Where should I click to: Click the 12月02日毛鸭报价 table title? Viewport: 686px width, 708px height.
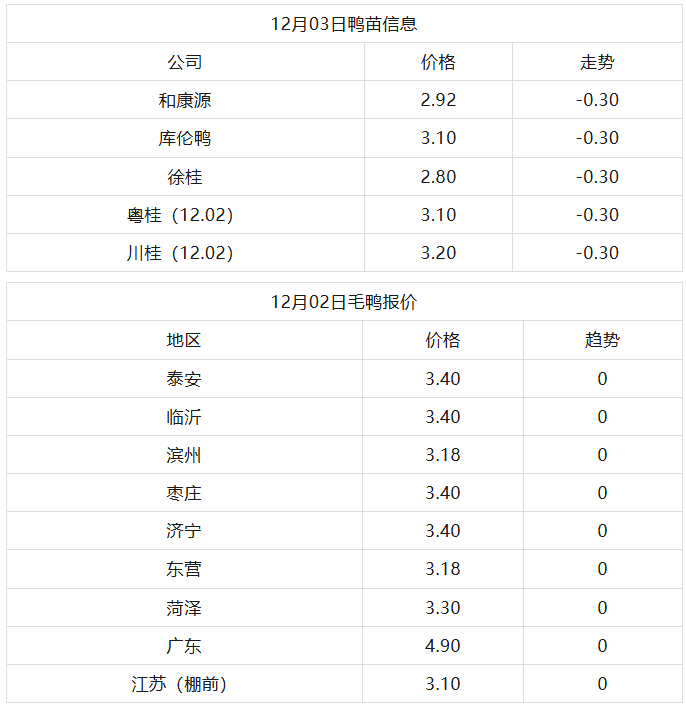343,302
